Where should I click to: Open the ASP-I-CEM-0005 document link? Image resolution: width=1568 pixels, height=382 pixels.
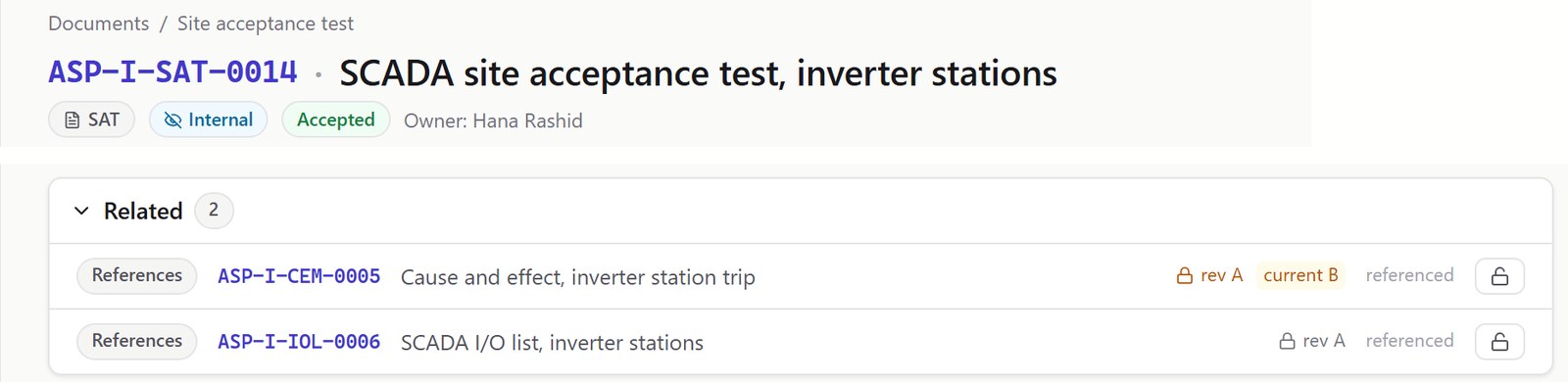point(299,276)
